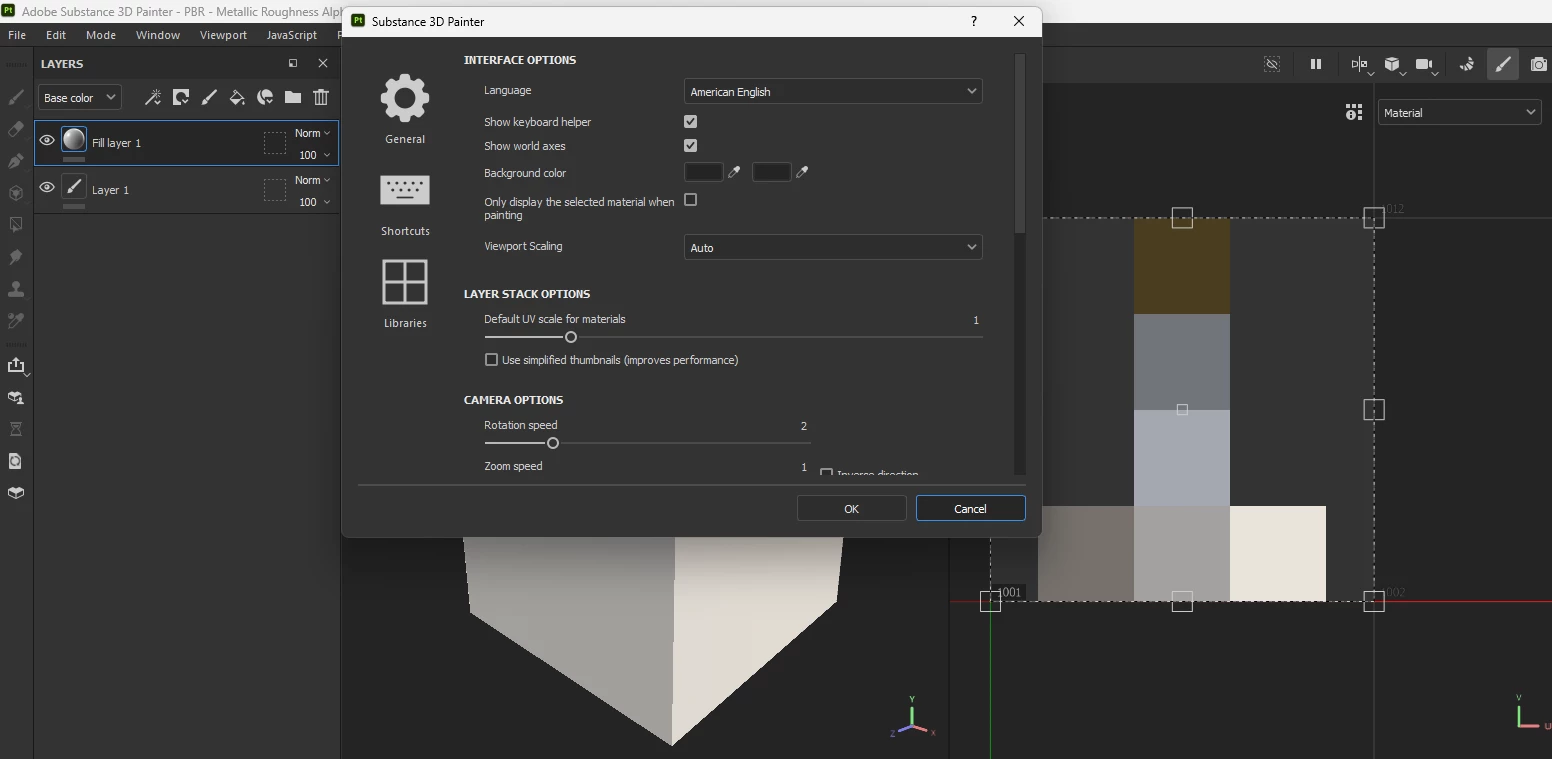Open the Viewport Scaling Auto dropdown
Image resolution: width=1552 pixels, height=759 pixels.
point(833,247)
